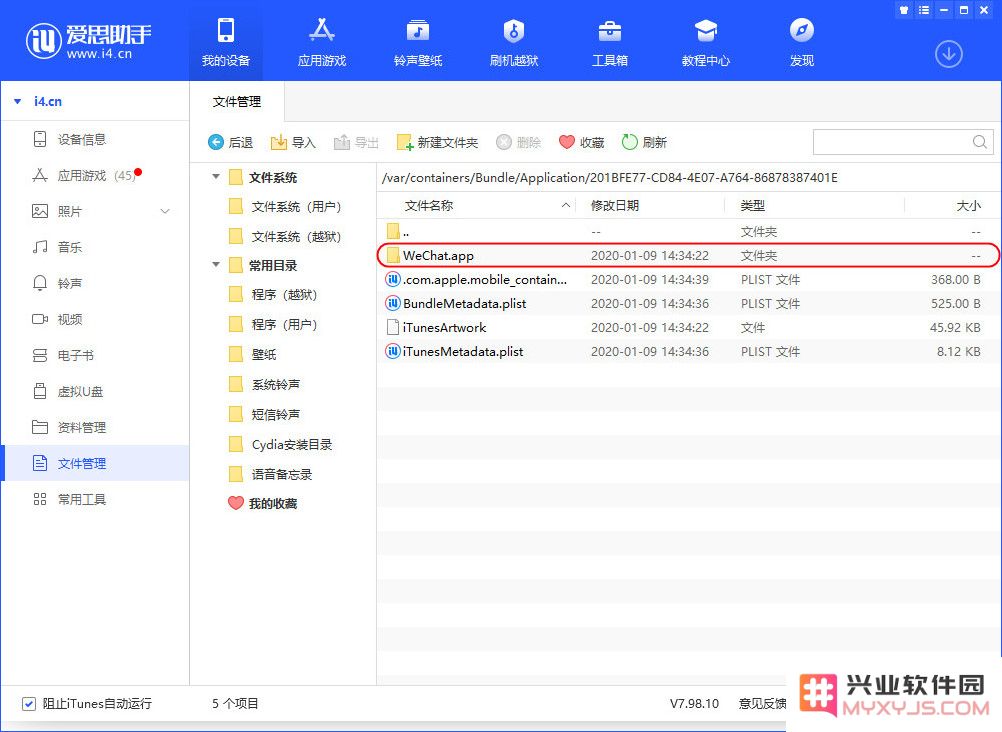
Task: Click the 意见反馈 feedback link
Action: [762, 704]
